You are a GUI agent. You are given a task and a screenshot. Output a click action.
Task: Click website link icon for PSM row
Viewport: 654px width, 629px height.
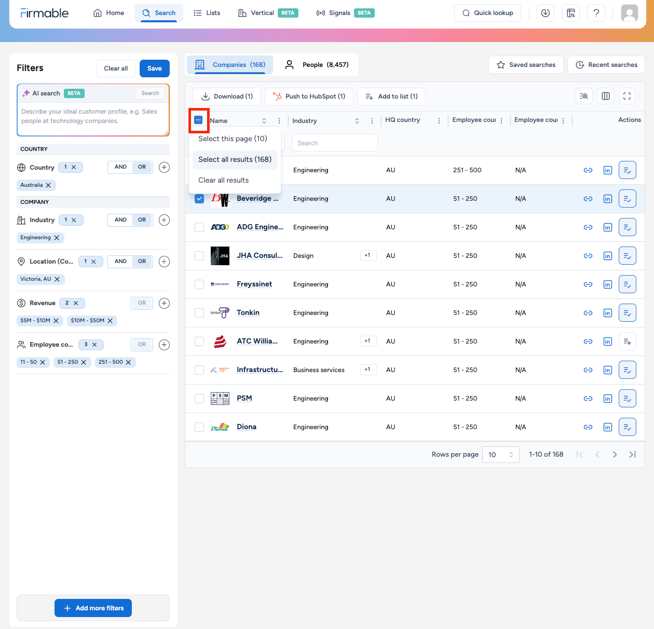(588, 399)
